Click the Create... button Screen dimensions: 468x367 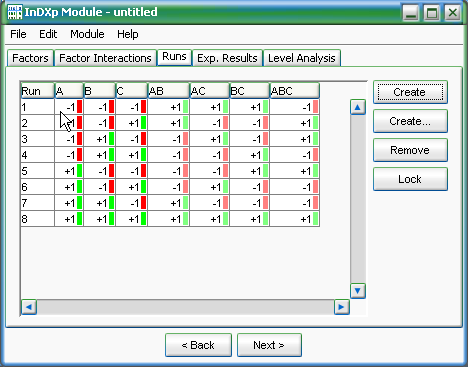coord(410,121)
